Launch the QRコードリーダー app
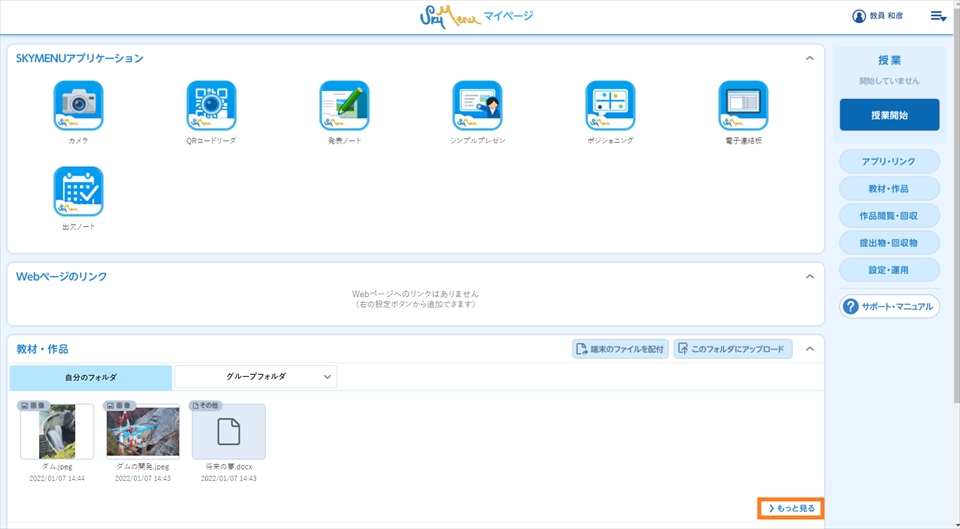Viewport: 960px width, 529px height. 211,106
